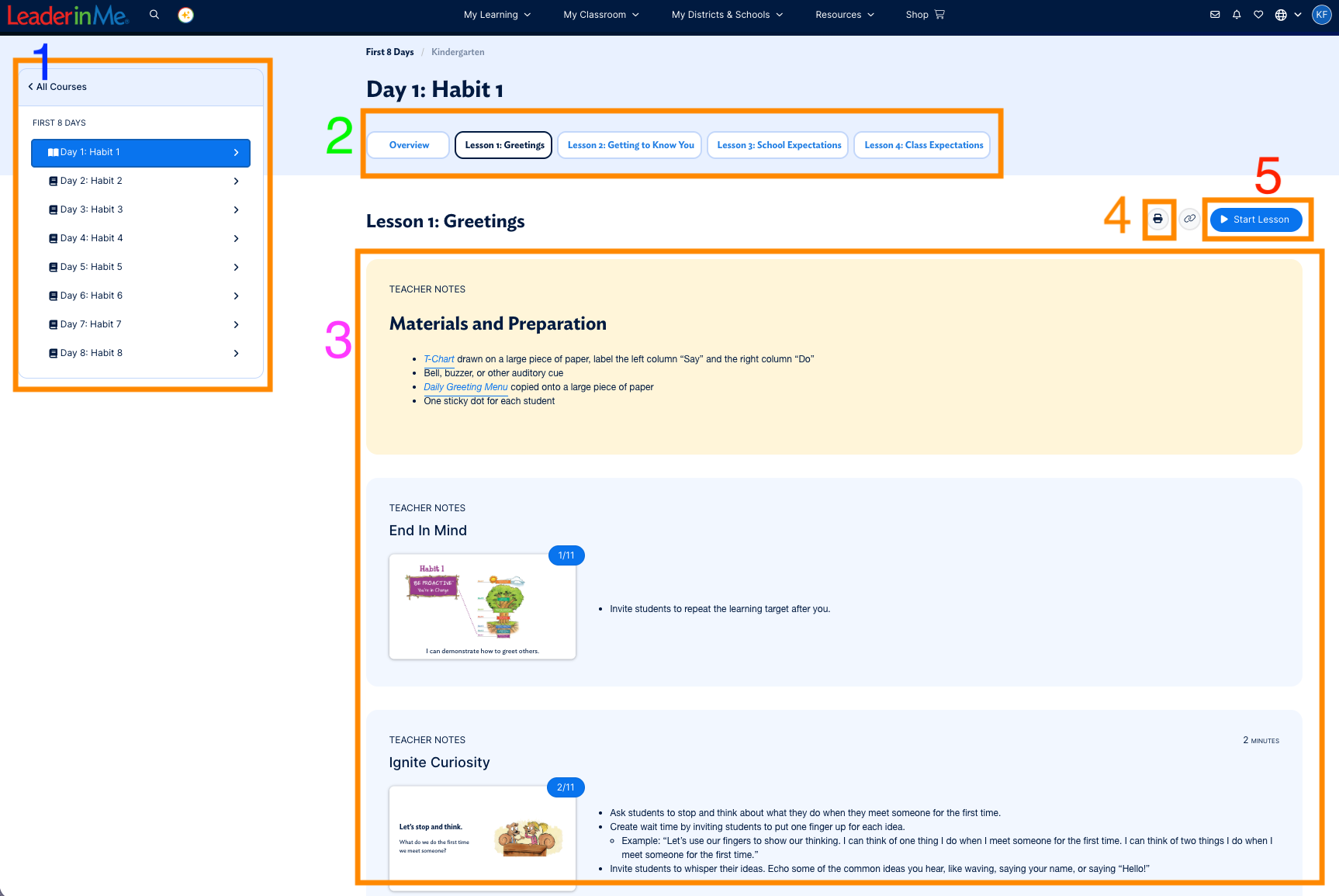
Task: Open the notifications bell
Action: pyautogui.click(x=1237, y=15)
